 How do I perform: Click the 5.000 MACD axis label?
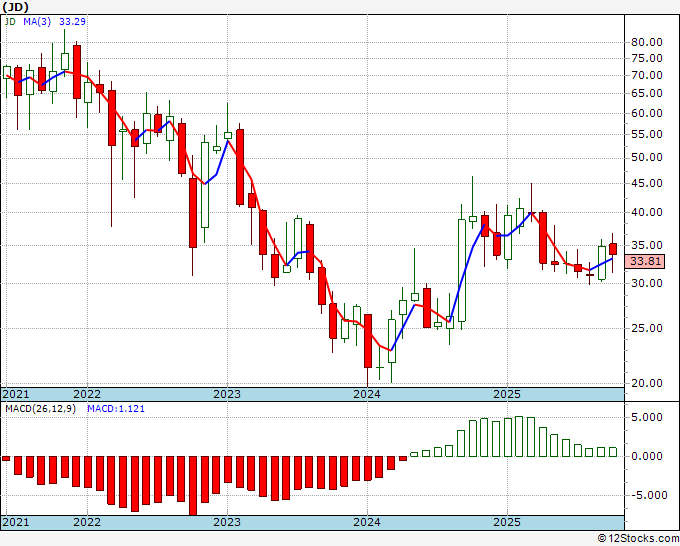(647, 418)
